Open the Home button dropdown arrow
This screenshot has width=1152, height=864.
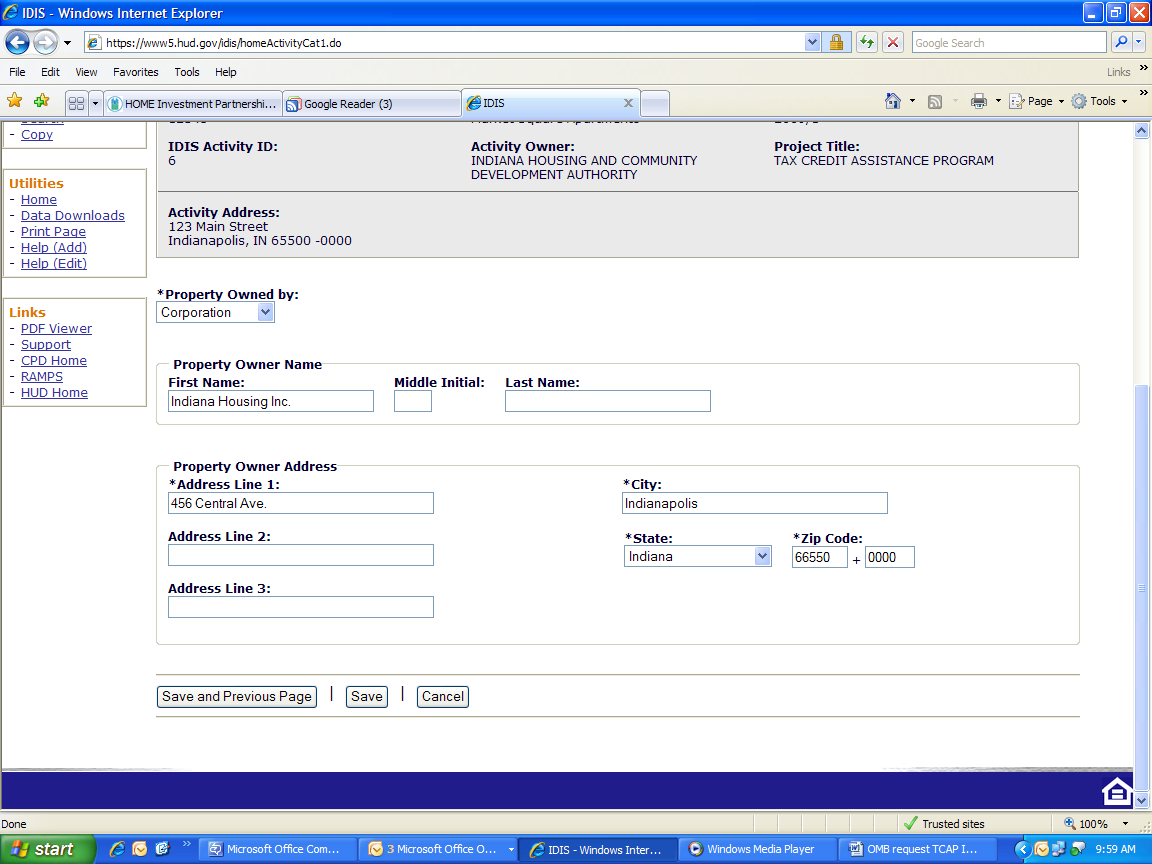(x=912, y=101)
